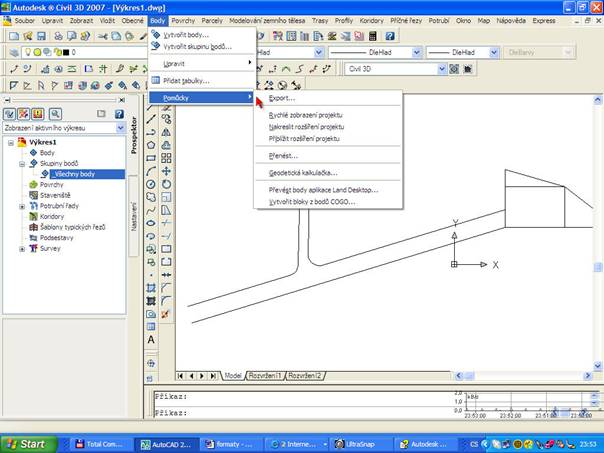The width and height of the screenshot is (604, 453).
Task: Switch to the Nastavení Toolspace tab
Action: pyautogui.click(x=134, y=216)
